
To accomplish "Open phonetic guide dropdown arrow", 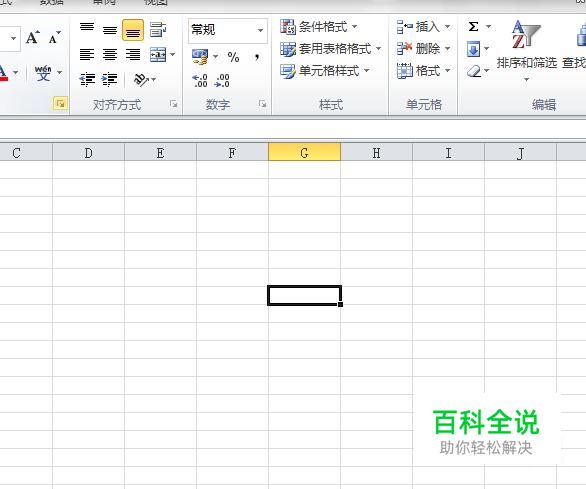I will click(59, 72).
